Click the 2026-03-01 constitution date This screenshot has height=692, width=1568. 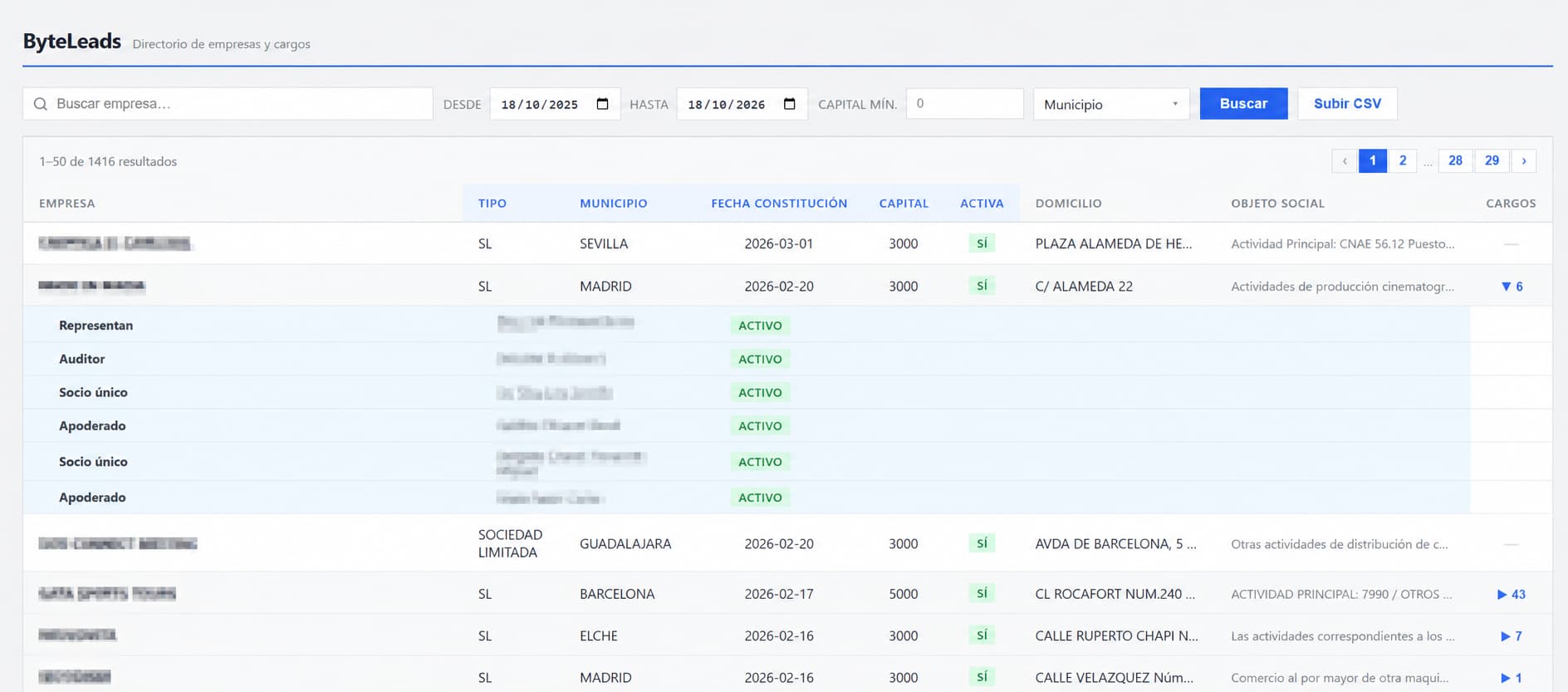pos(779,243)
